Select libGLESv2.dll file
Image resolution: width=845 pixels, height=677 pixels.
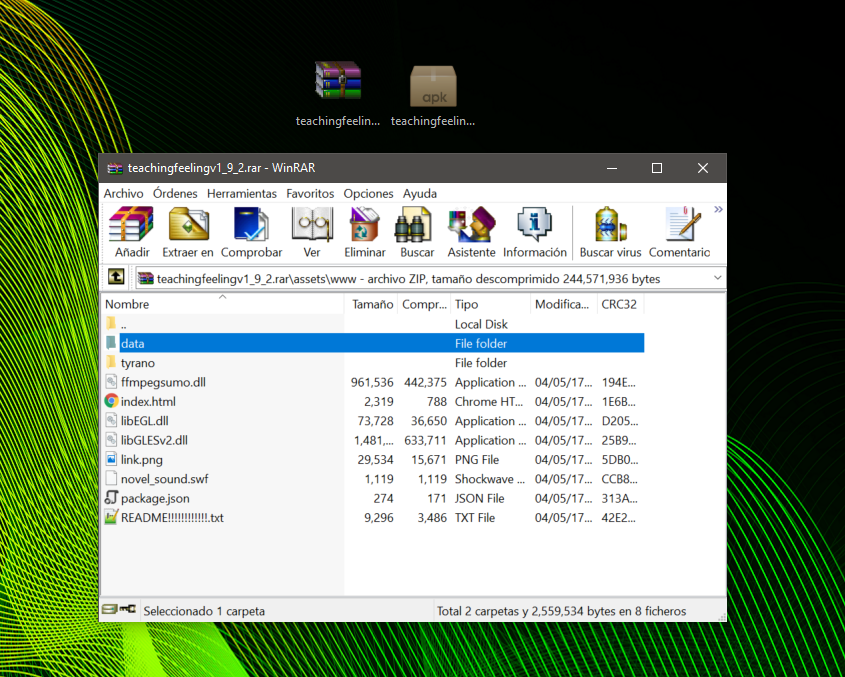point(373,440)
